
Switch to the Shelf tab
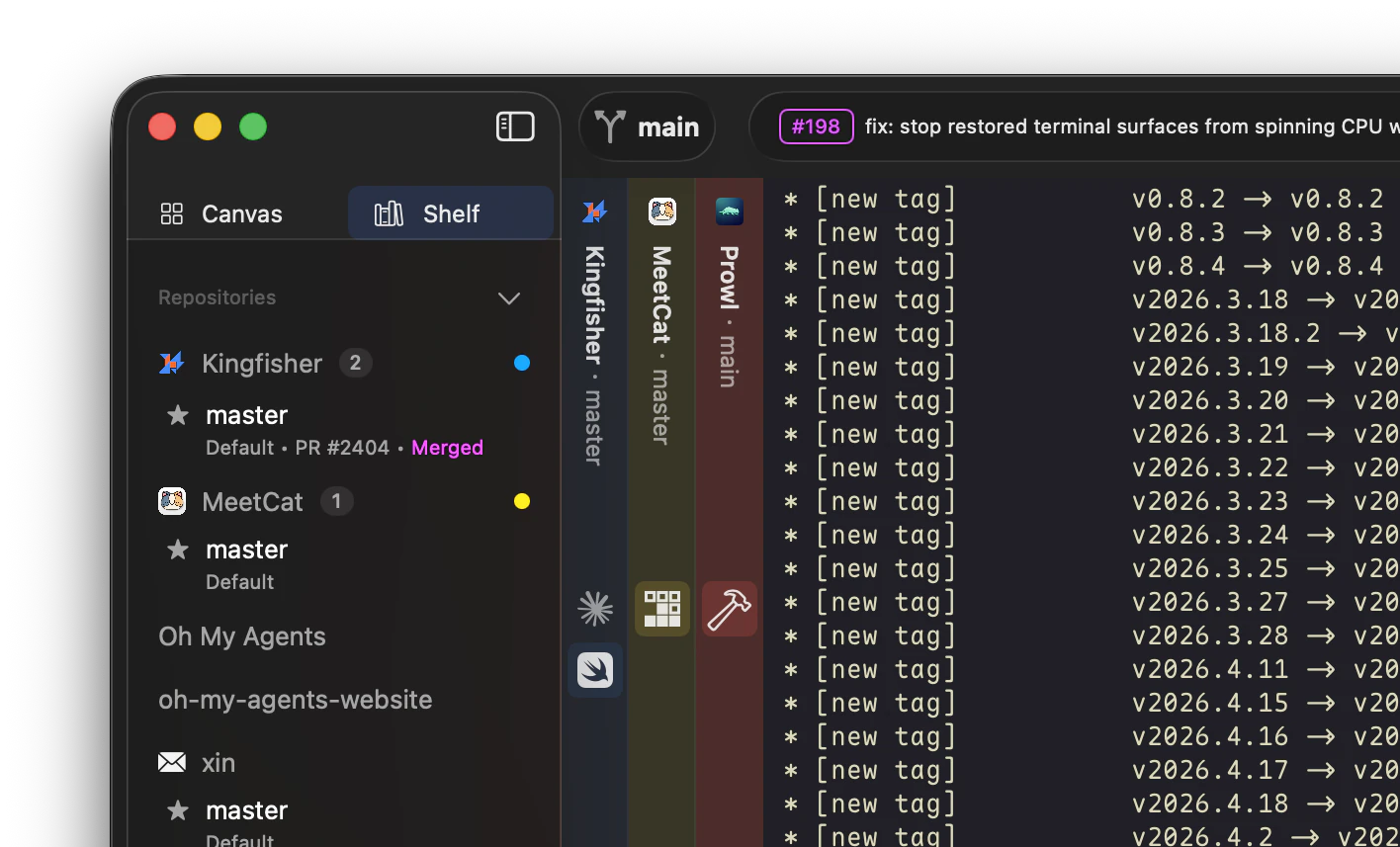point(450,213)
